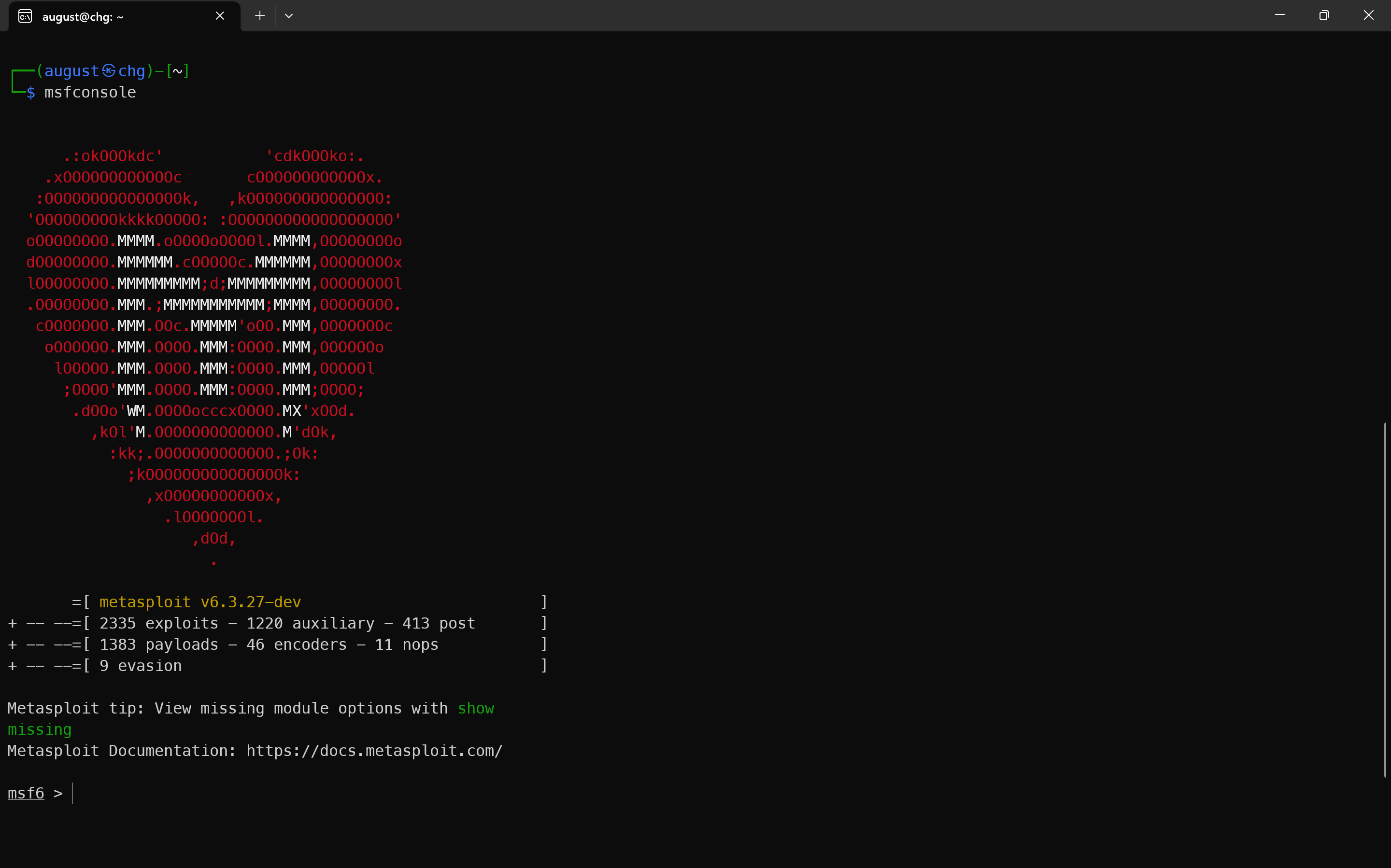Click the vertical scrollbar thumb

click(x=1385, y=599)
